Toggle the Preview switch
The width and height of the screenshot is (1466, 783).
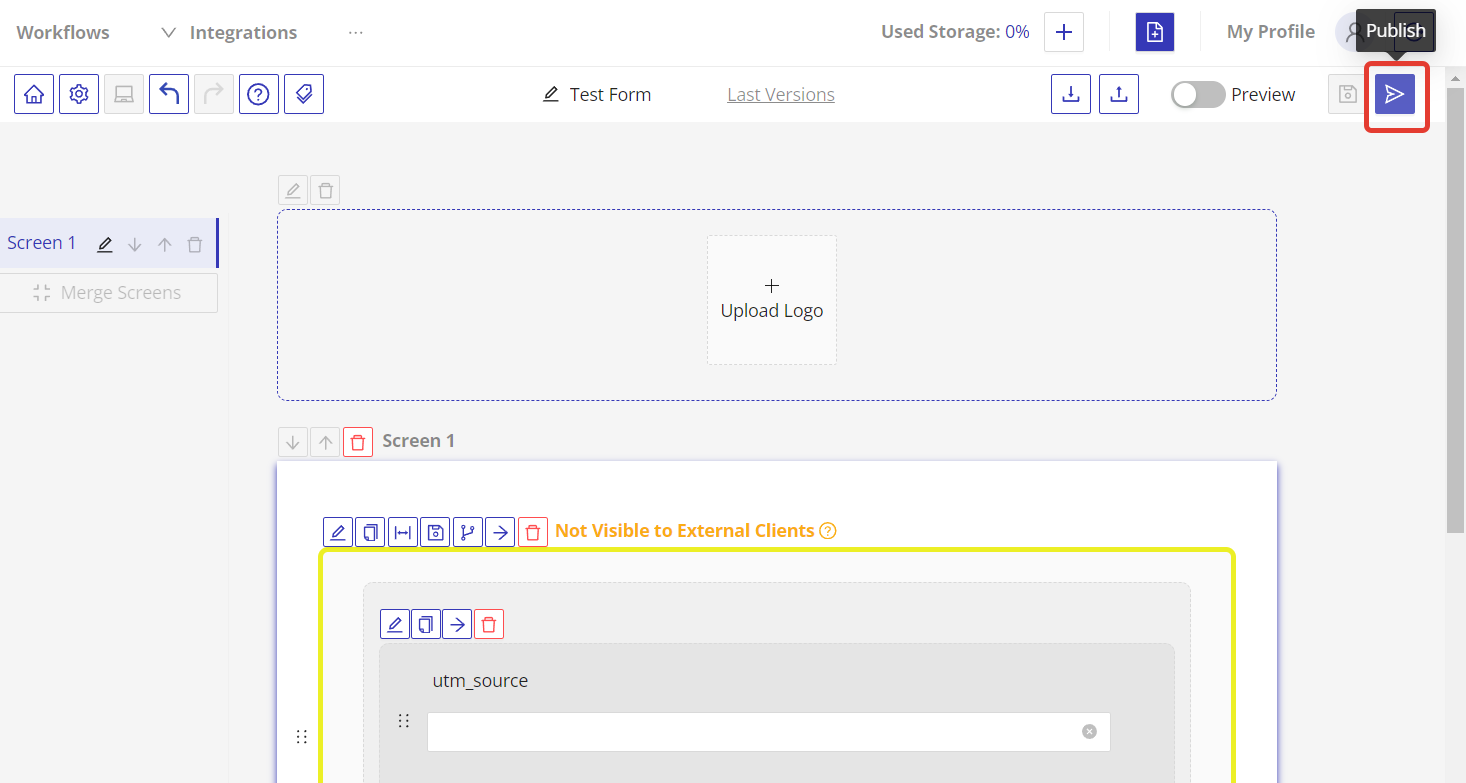pos(1198,95)
